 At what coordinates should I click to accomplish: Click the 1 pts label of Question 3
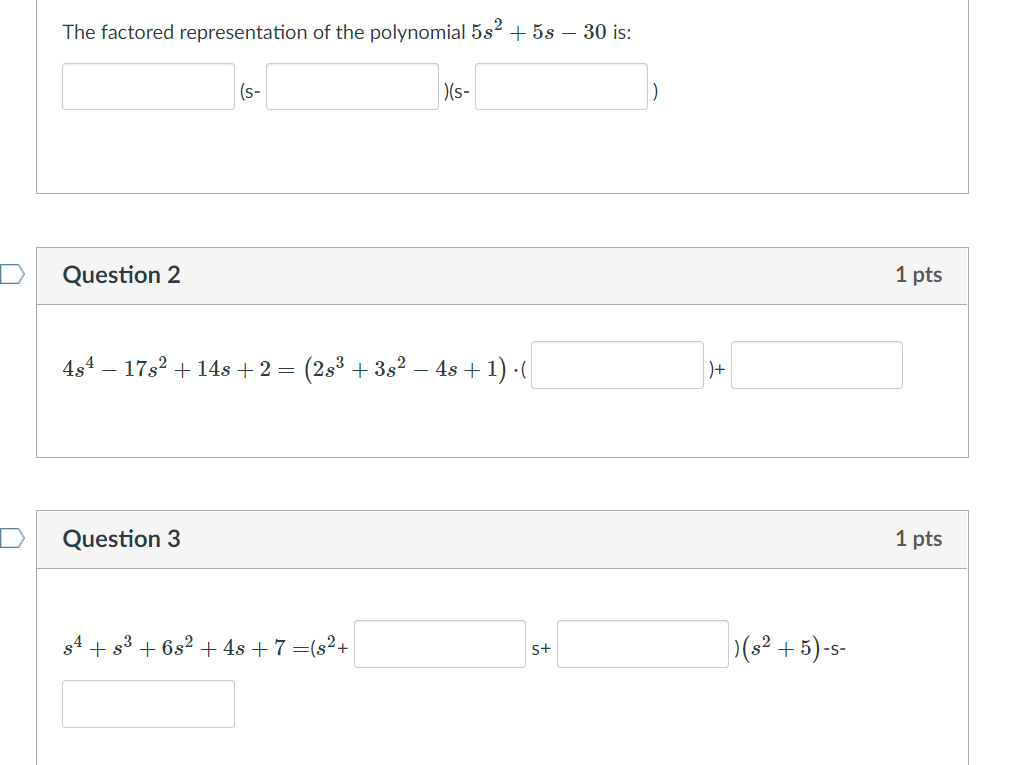pyautogui.click(x=919, y=539)
